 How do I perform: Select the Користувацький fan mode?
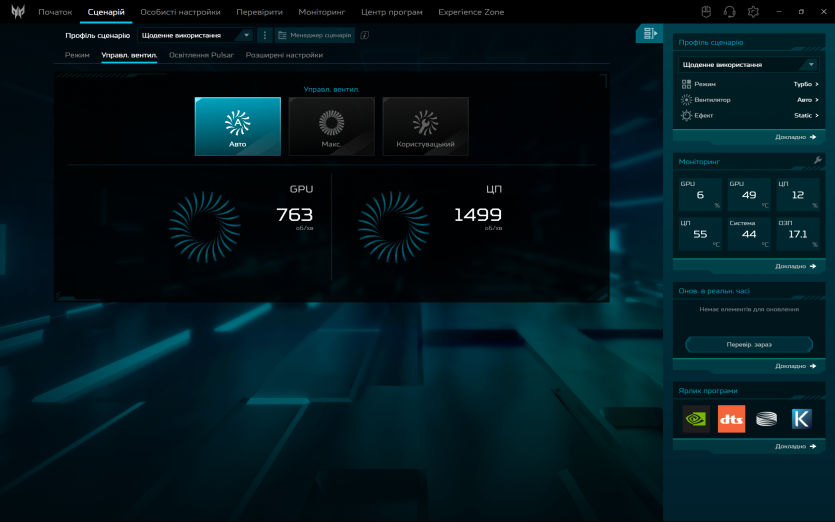click(425, 126)
